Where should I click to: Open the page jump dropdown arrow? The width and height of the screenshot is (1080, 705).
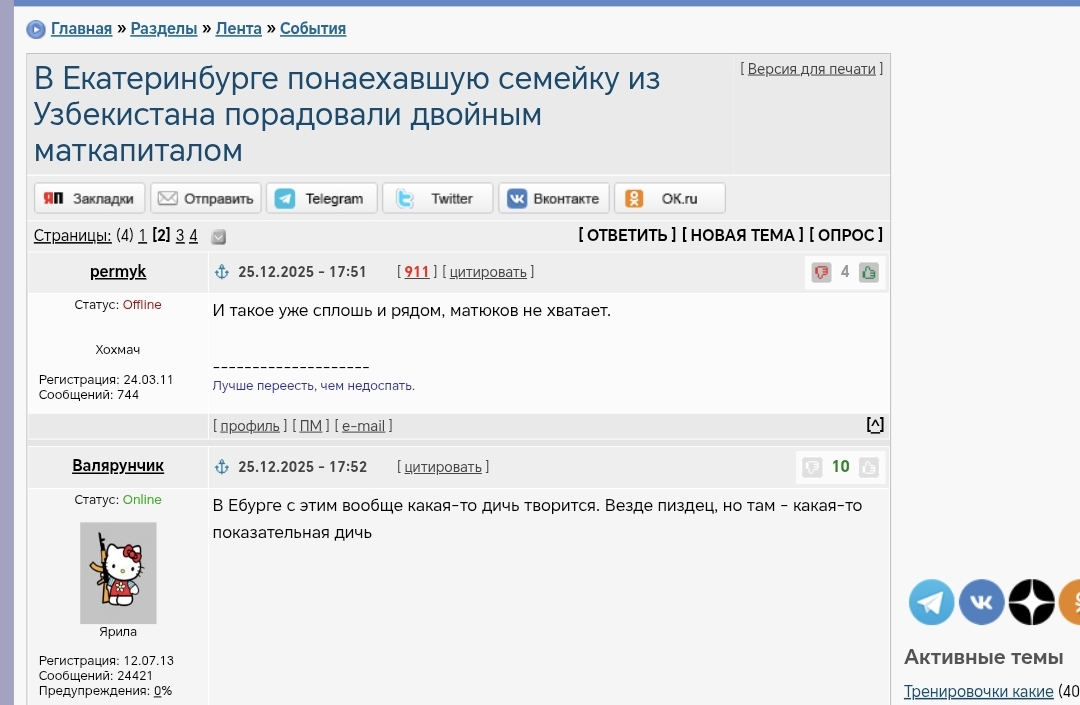[x=219, y=237]
